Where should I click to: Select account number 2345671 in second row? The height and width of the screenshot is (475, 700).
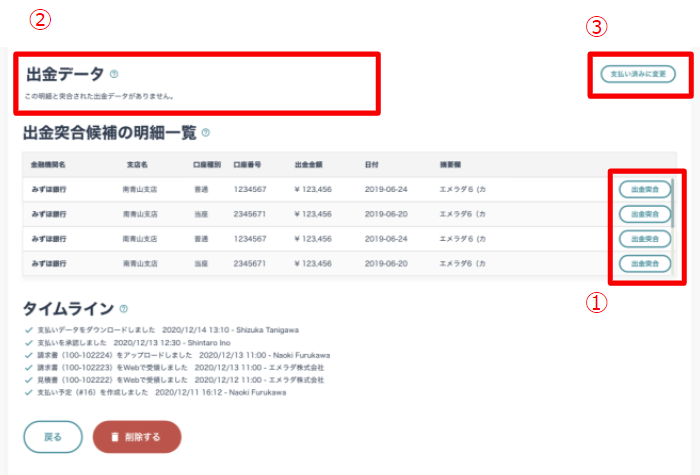pyautogui.click(x=250, y=214)
